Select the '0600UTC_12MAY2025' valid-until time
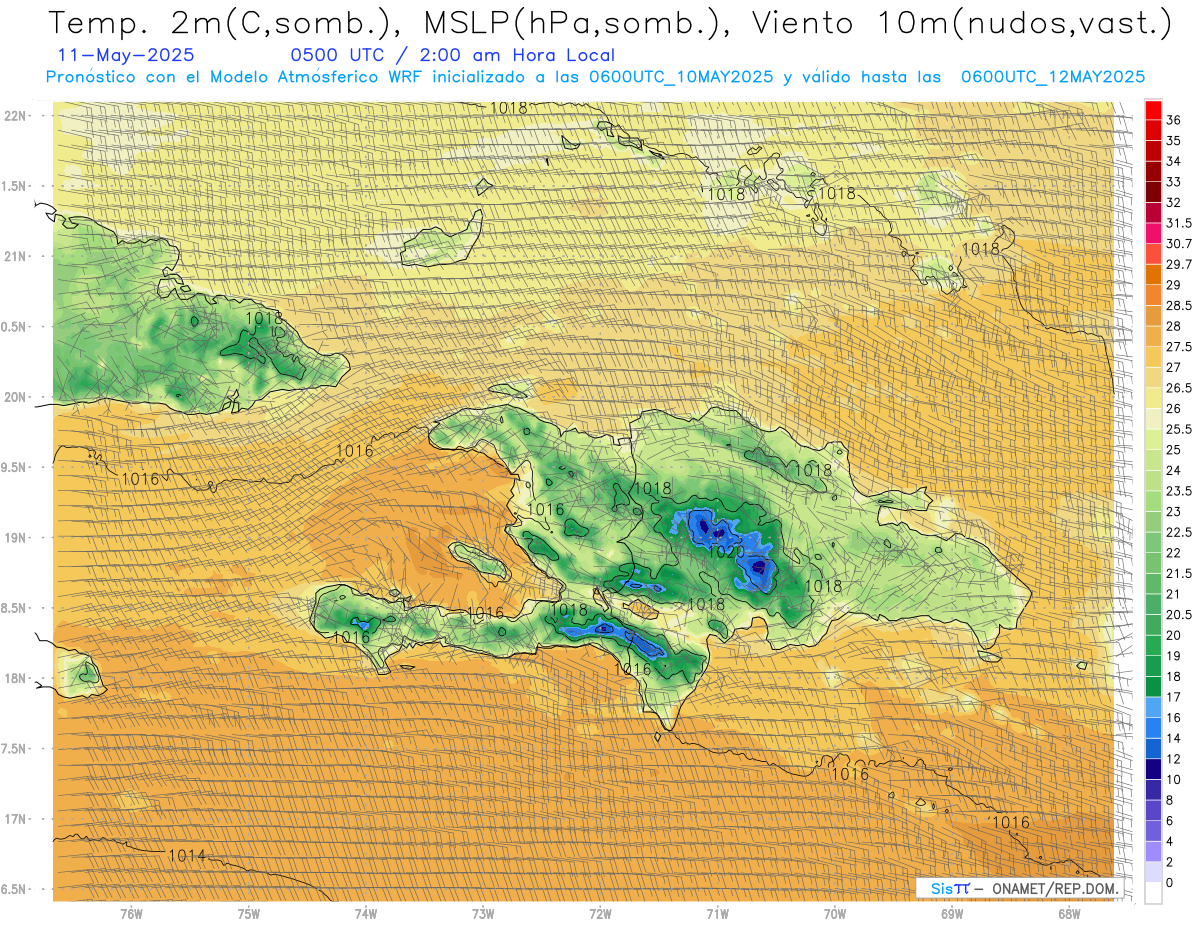The width and height of the screenshot is (1200, 927). click(x=1053, y=77)
